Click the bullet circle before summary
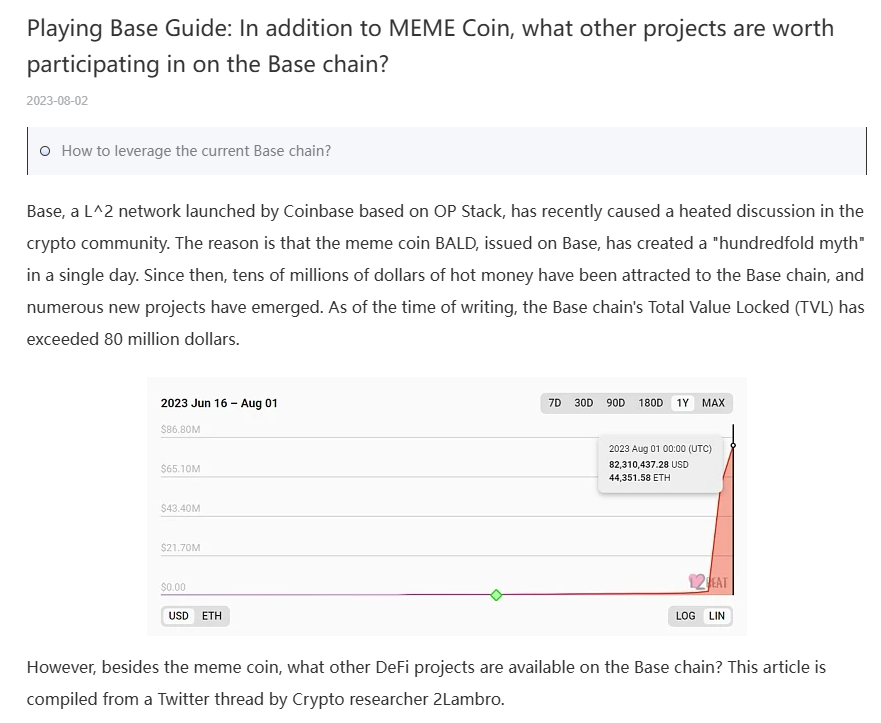This screenshot has height=723, width=881. click(x=45, y=151)
